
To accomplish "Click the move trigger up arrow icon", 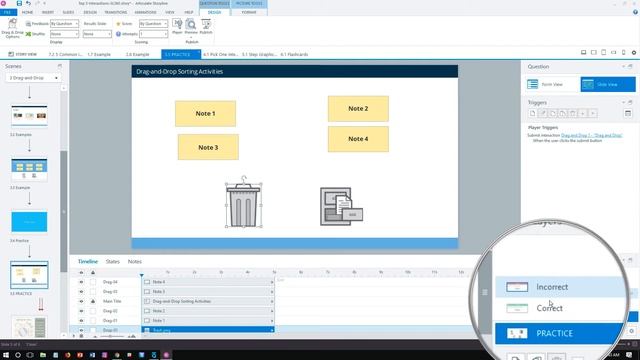I will pos(582,113).
